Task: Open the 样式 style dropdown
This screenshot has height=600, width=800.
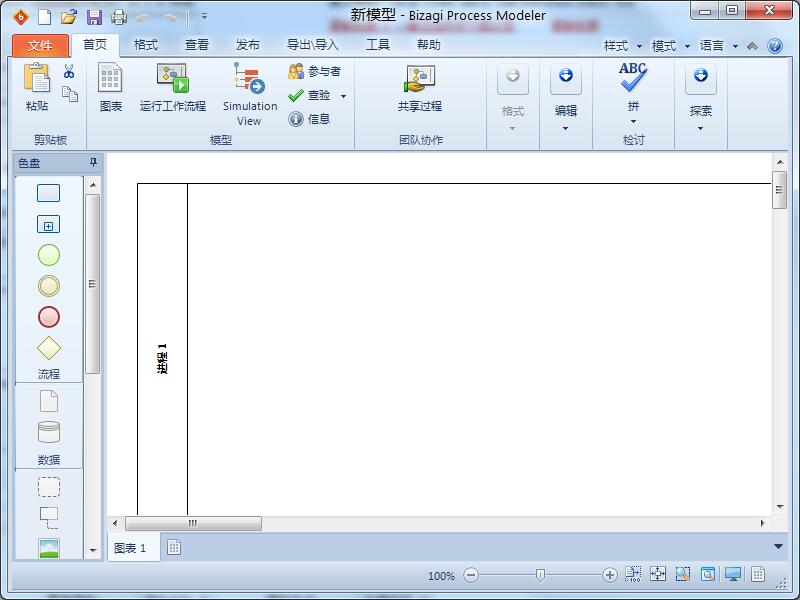Action: (x=621, y=46)
